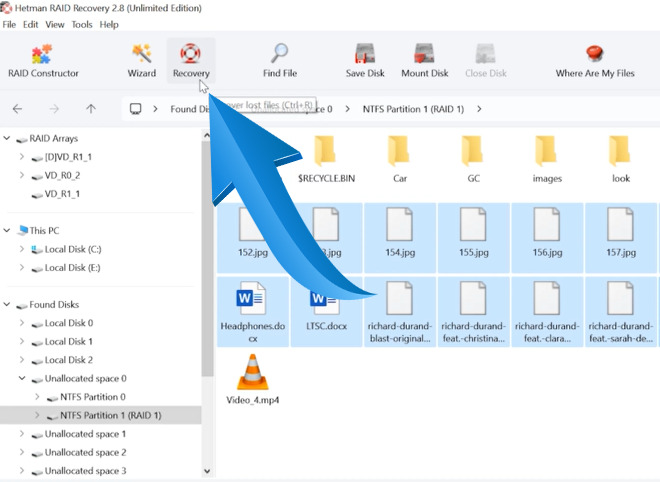Expand Local Disk (E:) node
Image resolution: width=660 pixels, height=482 pixels.
tap(21, 267)
